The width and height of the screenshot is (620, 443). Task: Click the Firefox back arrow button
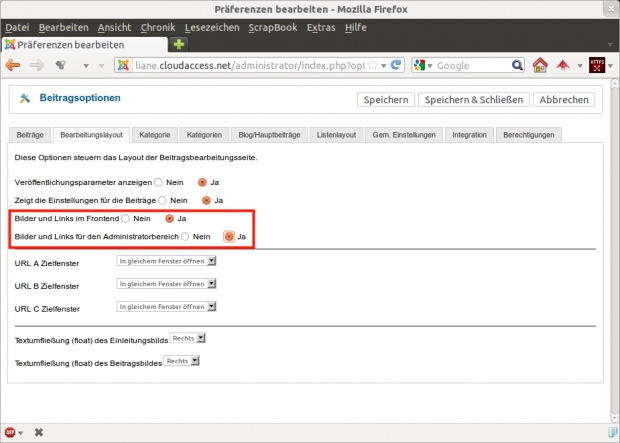click(x=13, y=65)
